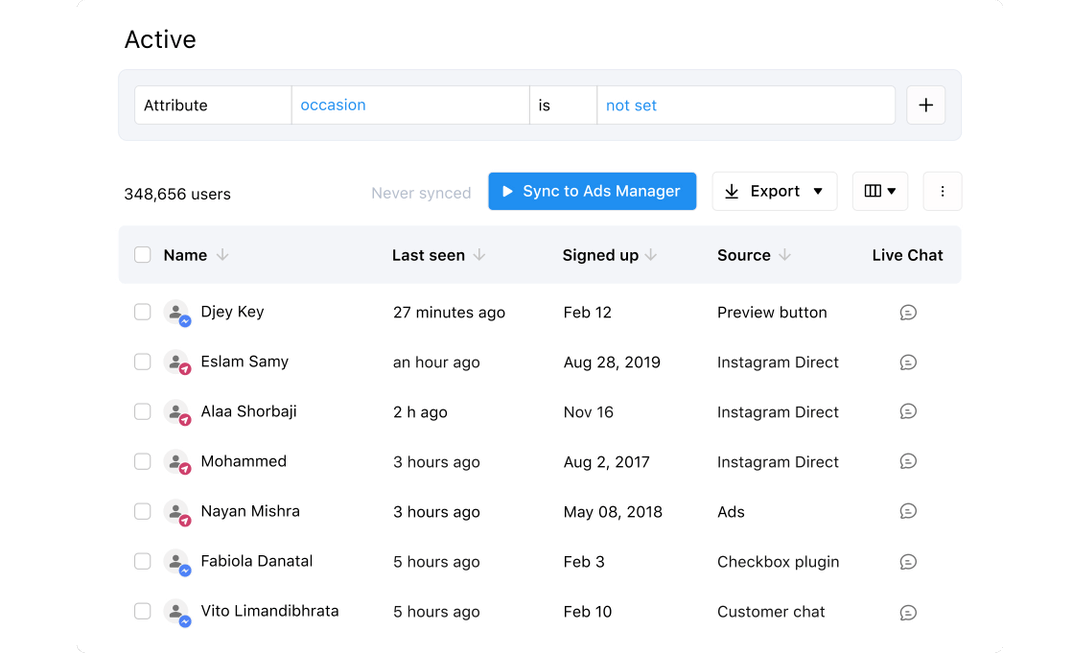Click the download icon inside the Export button
This screenshot has width=1080, height=653.
pos(731,191)
